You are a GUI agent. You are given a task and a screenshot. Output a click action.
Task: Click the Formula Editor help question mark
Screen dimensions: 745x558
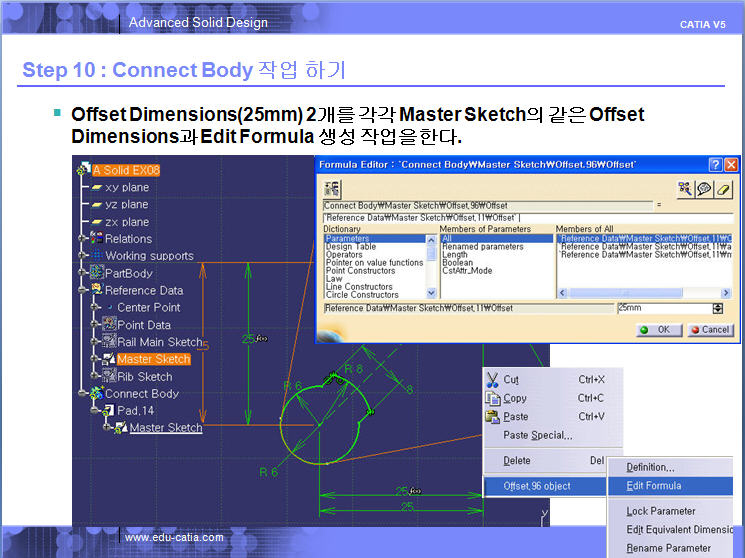coord(715,164)
